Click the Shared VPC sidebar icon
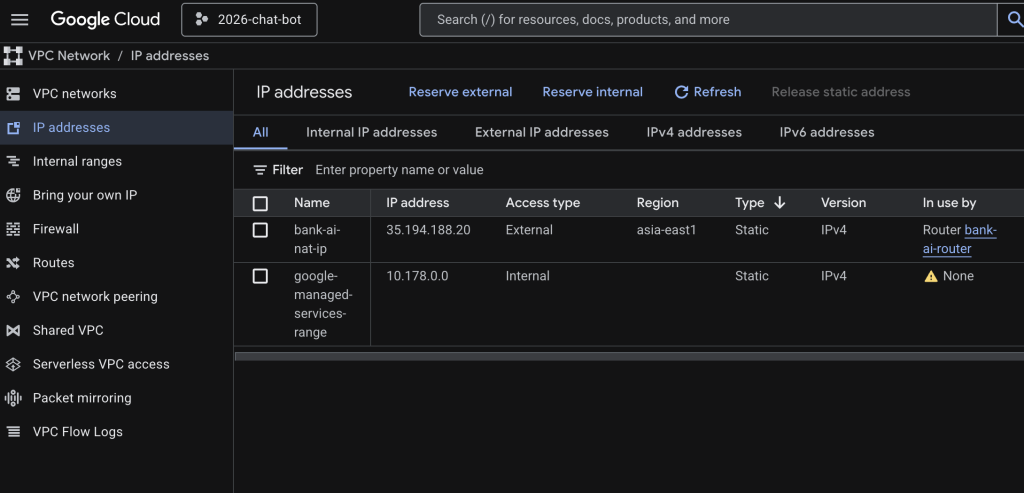 [13, 330]
